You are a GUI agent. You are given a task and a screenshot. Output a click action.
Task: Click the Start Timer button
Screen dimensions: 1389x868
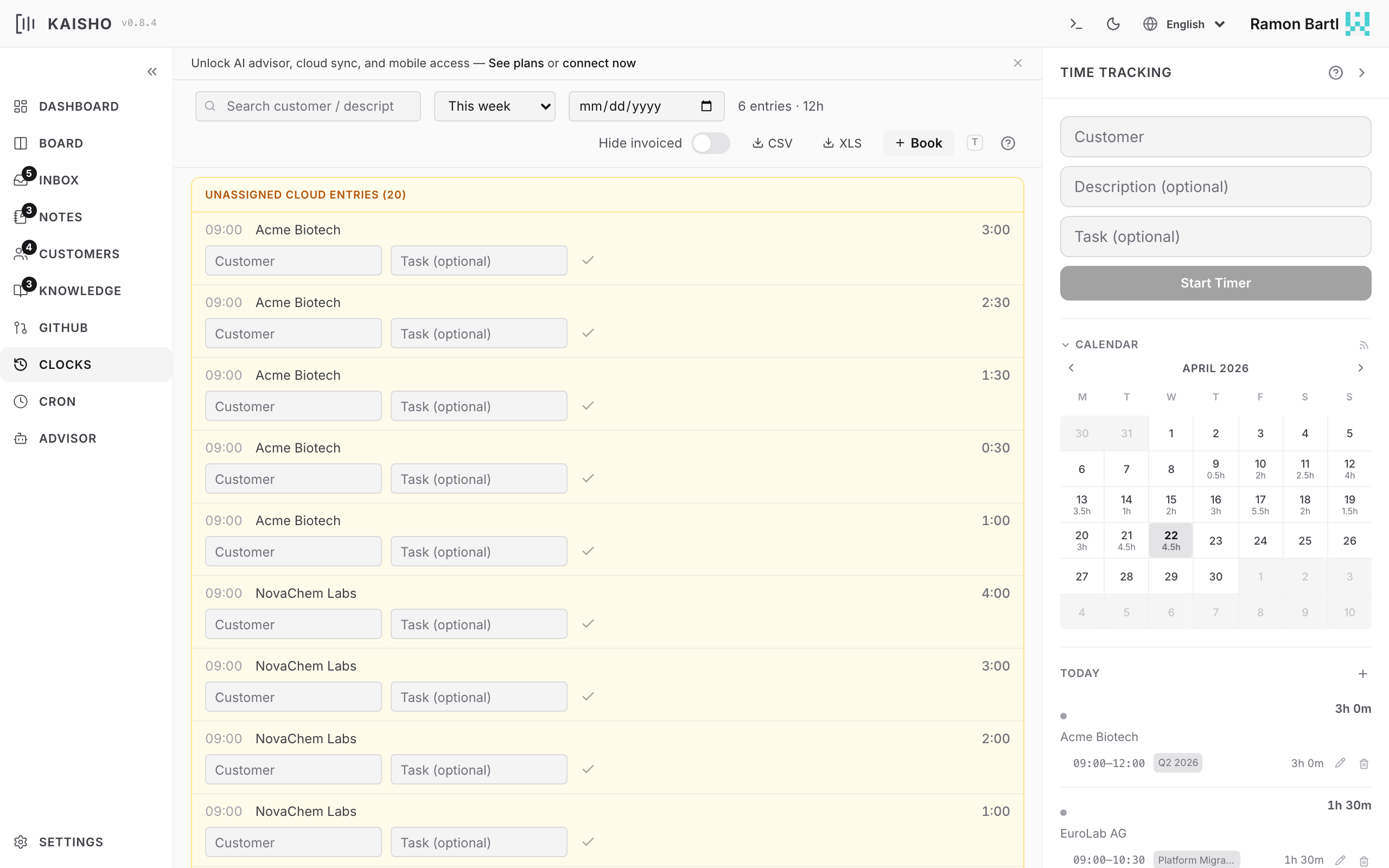click(x=1215, y=283)
